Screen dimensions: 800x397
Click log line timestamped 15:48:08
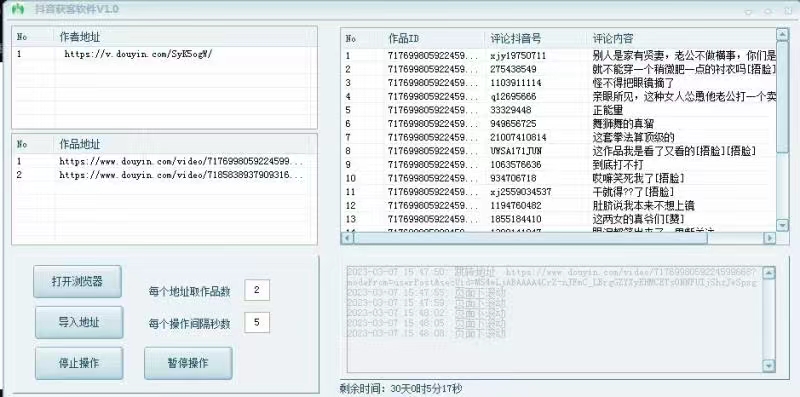point(426,334)
